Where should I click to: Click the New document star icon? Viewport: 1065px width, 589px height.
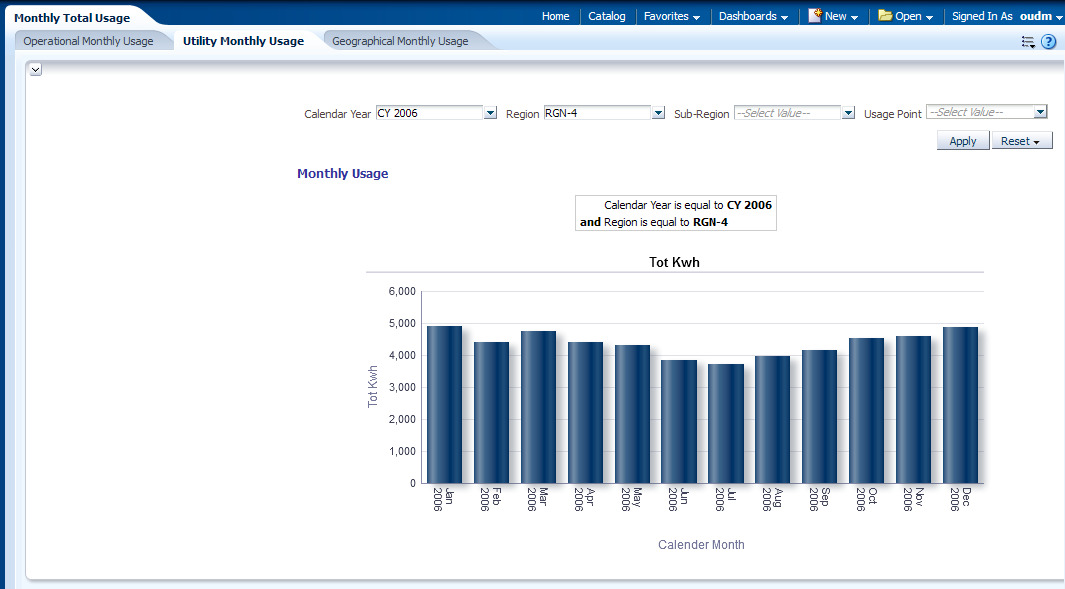(x=814, y=16)
